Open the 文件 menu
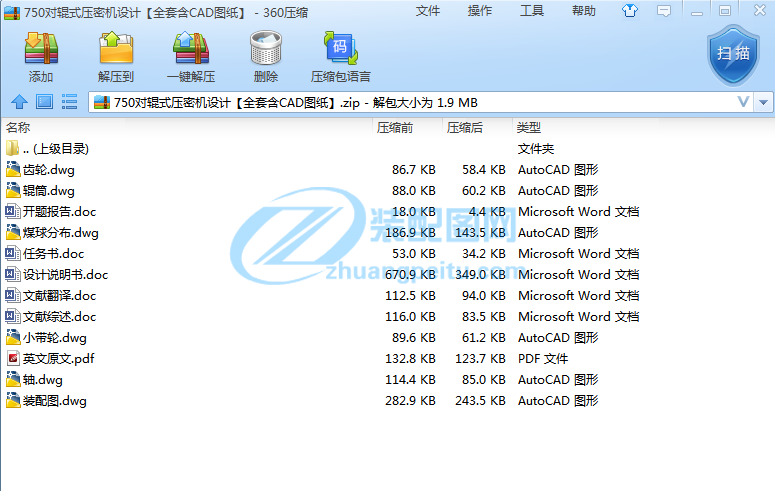Screen dimensions: 775x491 pyautogui.click(x=428, y=11)
